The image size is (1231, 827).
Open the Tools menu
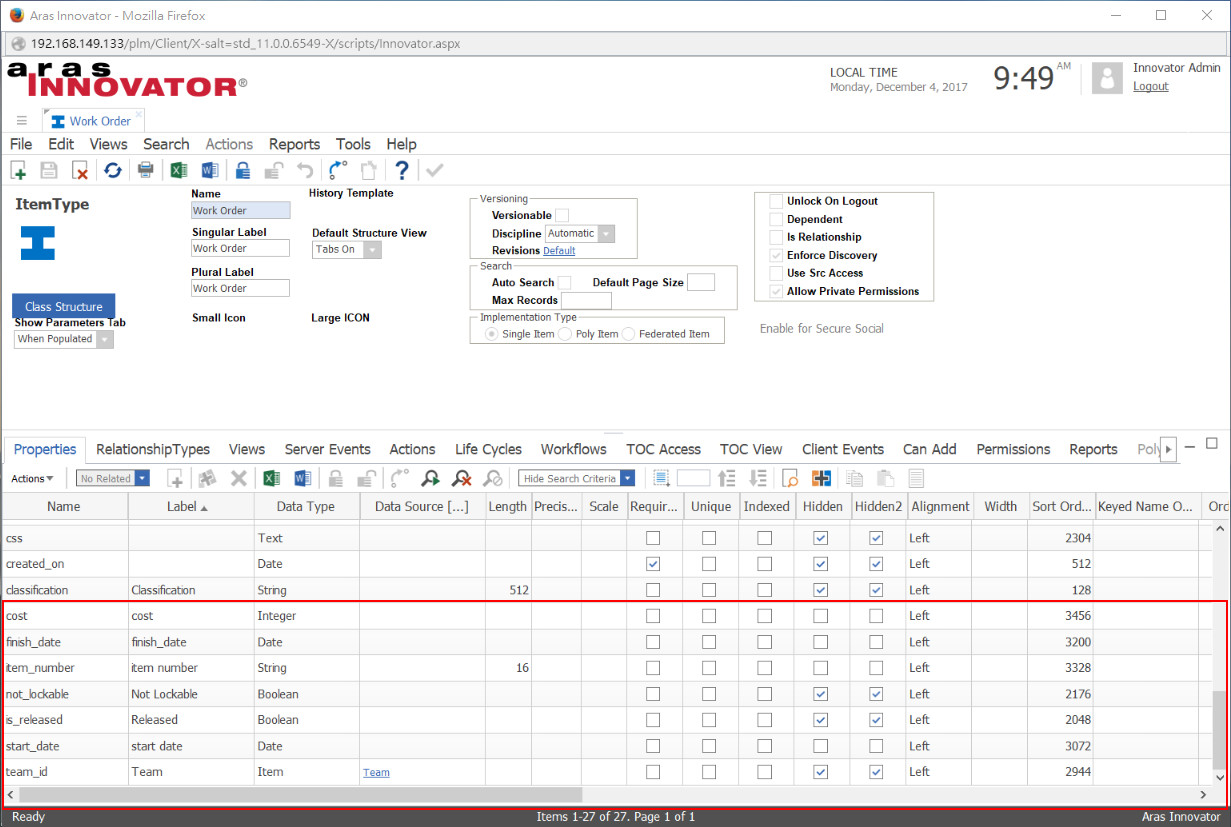click(353, 144)
